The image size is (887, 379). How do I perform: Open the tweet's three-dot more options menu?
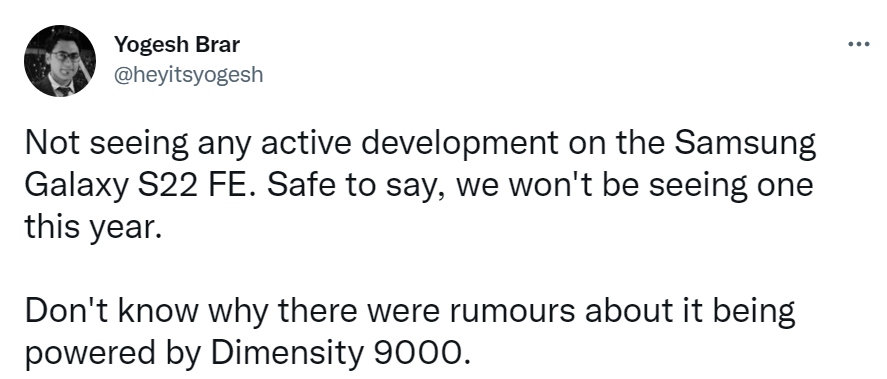coord(858,44)
